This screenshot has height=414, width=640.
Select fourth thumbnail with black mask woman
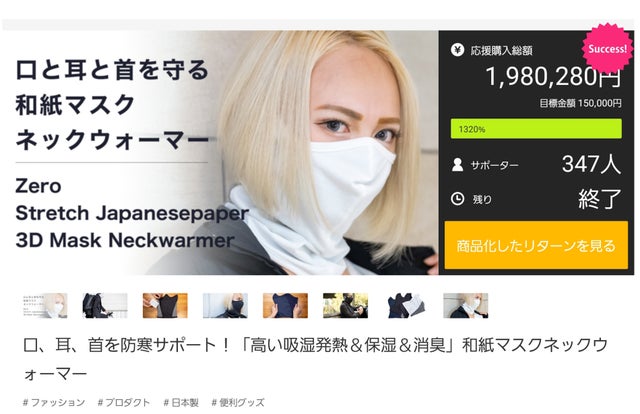225,305
